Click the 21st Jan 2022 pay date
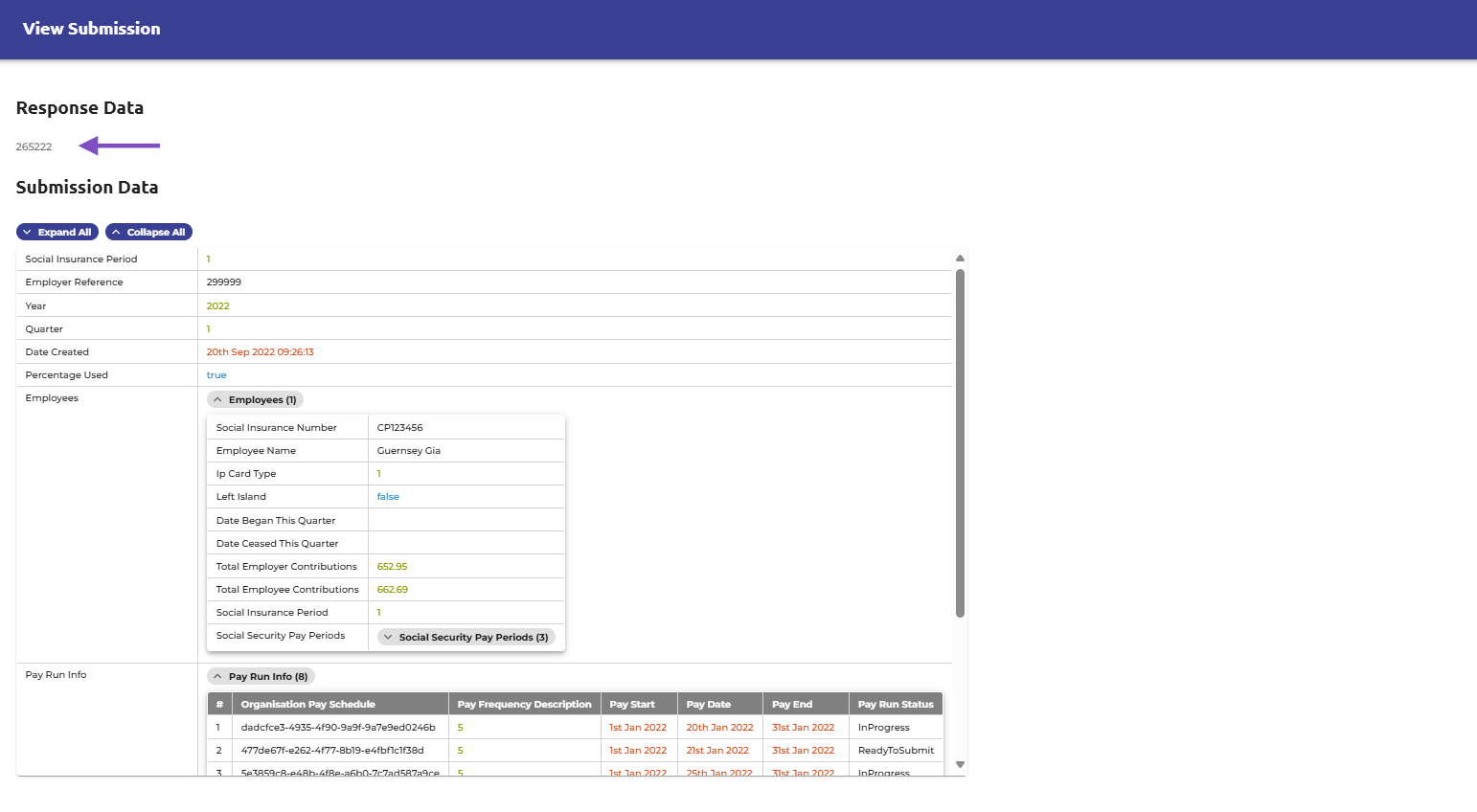This screenshot has width=1477, height=812. coord(717,751)
